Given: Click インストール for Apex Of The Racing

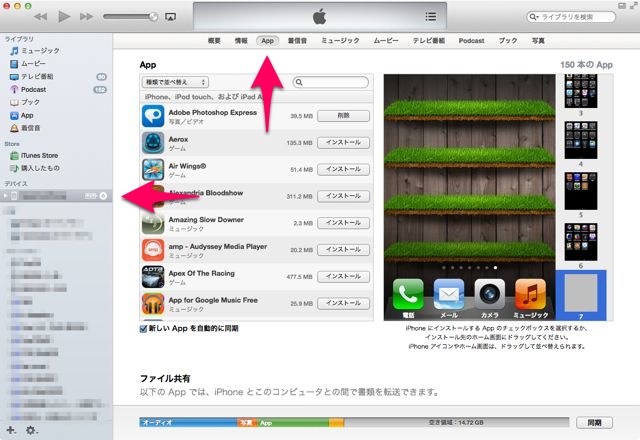Looking at the screenshot, I should tap(343, 277).
